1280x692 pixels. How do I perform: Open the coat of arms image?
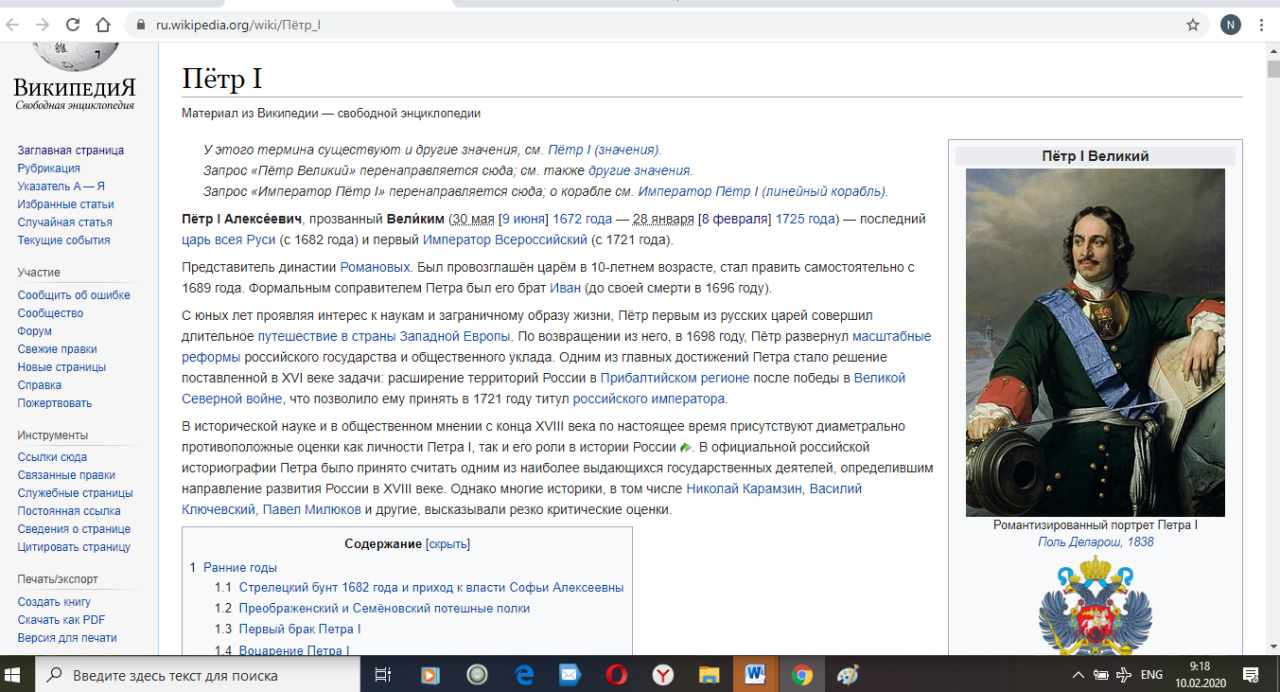coord(1095,605)
